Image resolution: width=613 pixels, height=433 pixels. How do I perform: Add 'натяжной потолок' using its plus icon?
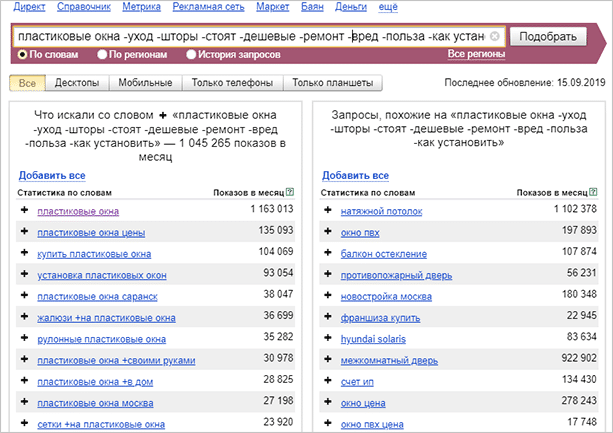pyautogui.click(x=329, y=211)
